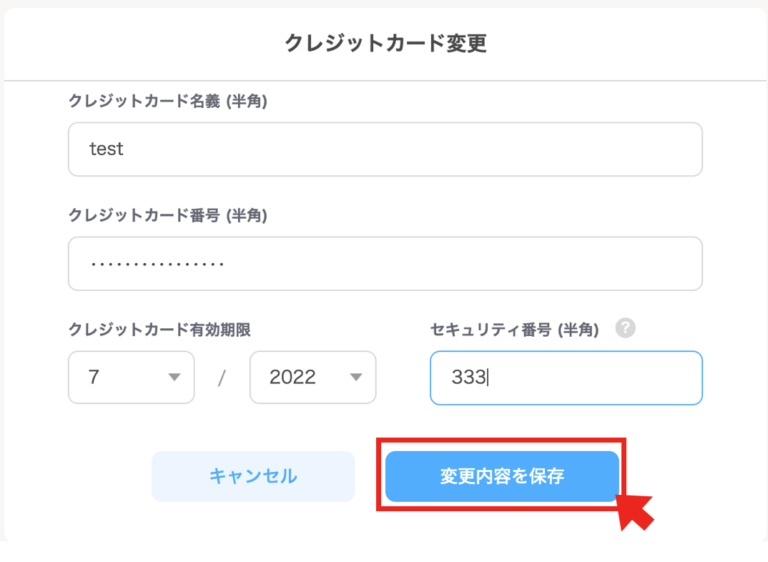Image resolution: width=768 pixels, height=562 pixels.
Task: Click the クレジットカード変更 dialog title
Action: [386, 43]
